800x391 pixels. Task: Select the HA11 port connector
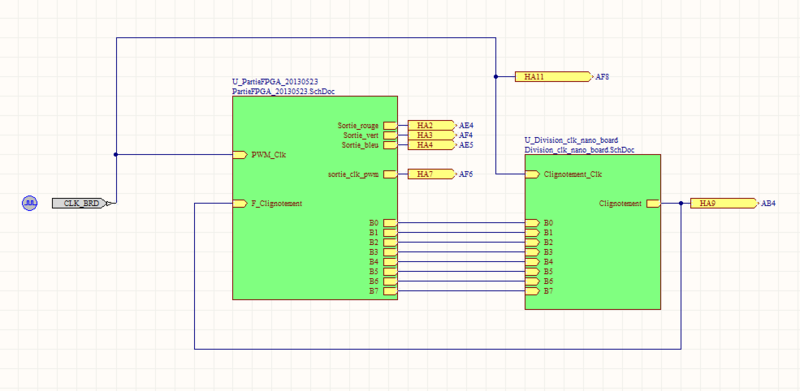553,77
